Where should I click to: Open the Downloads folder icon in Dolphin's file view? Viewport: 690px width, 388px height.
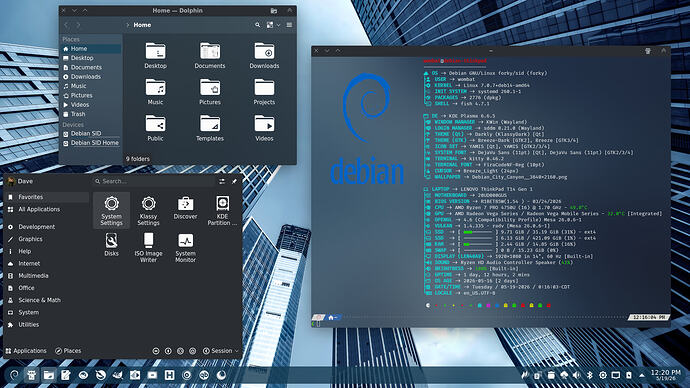264,55
